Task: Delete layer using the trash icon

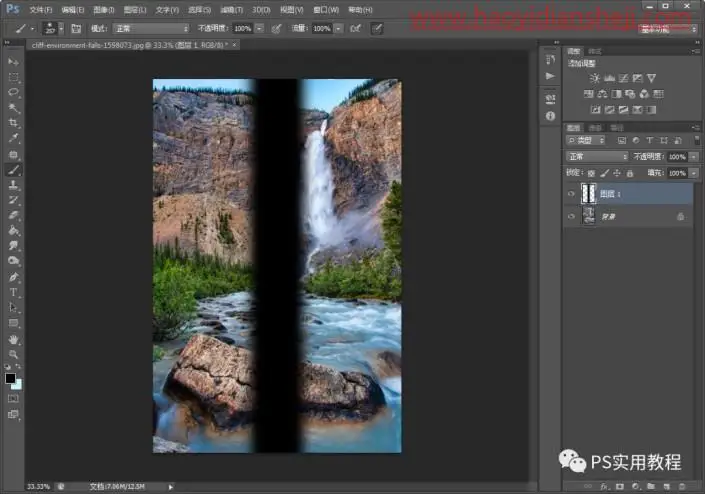Action: 682,486
